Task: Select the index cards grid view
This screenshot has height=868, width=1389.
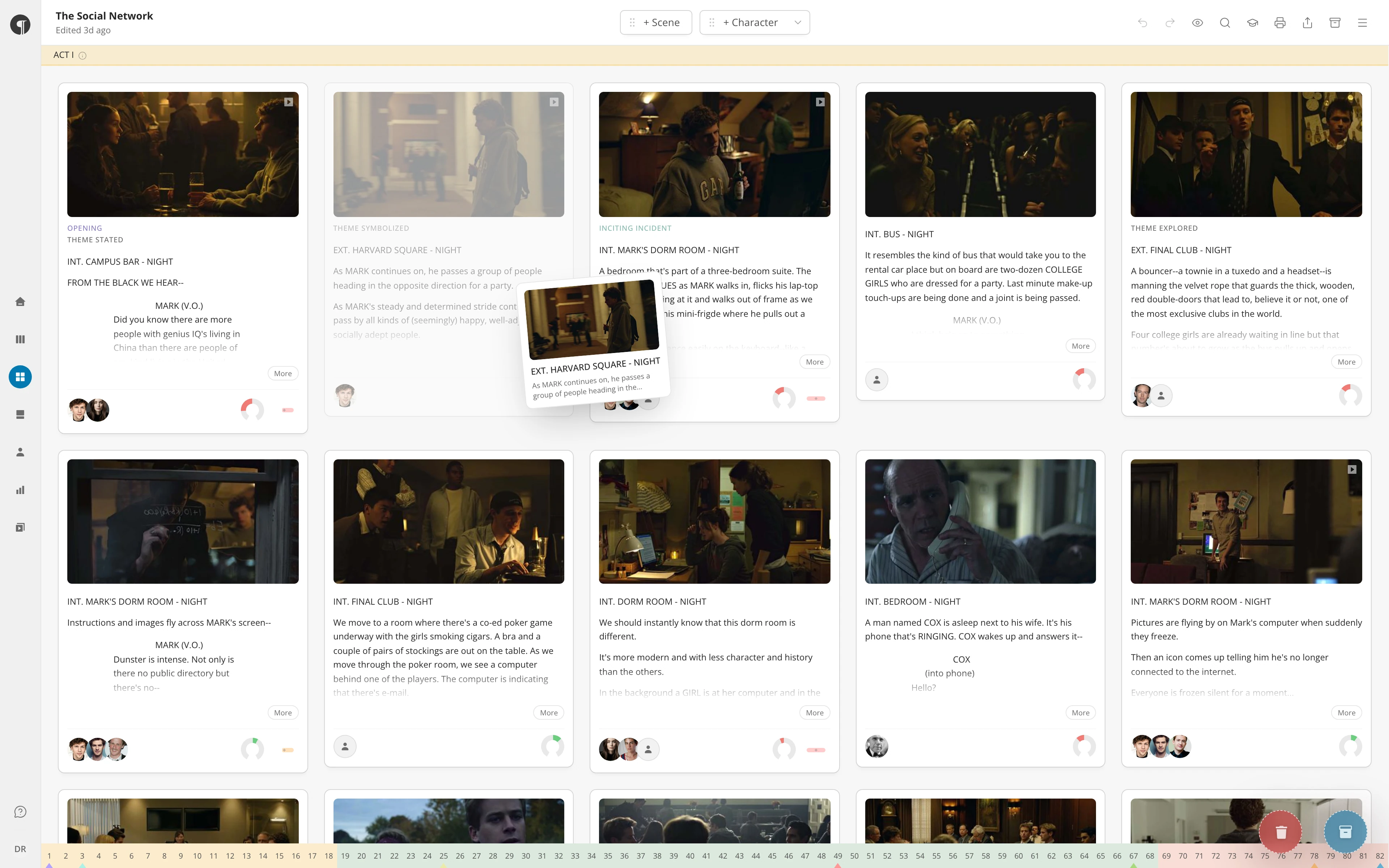Action: (20, 377)
